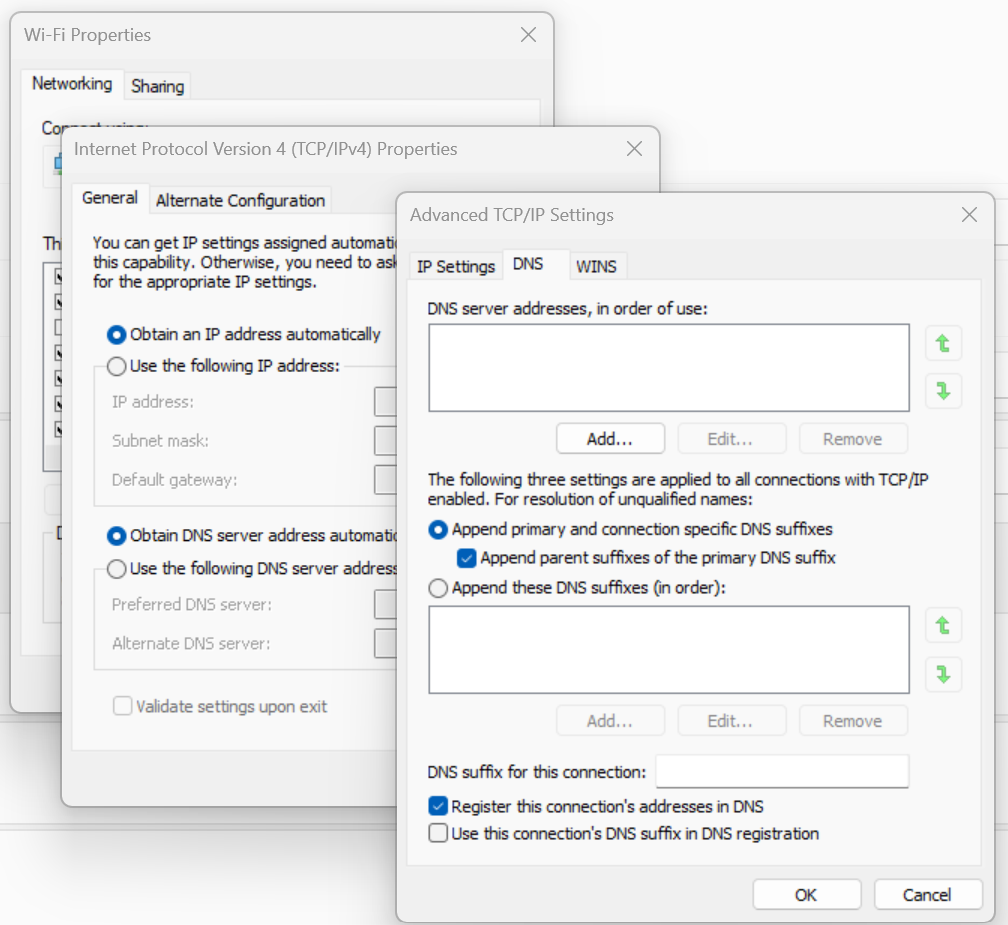Move DNS server down in priority order
The width and height of the screenshot is (1008, 925).
(943, 391)
